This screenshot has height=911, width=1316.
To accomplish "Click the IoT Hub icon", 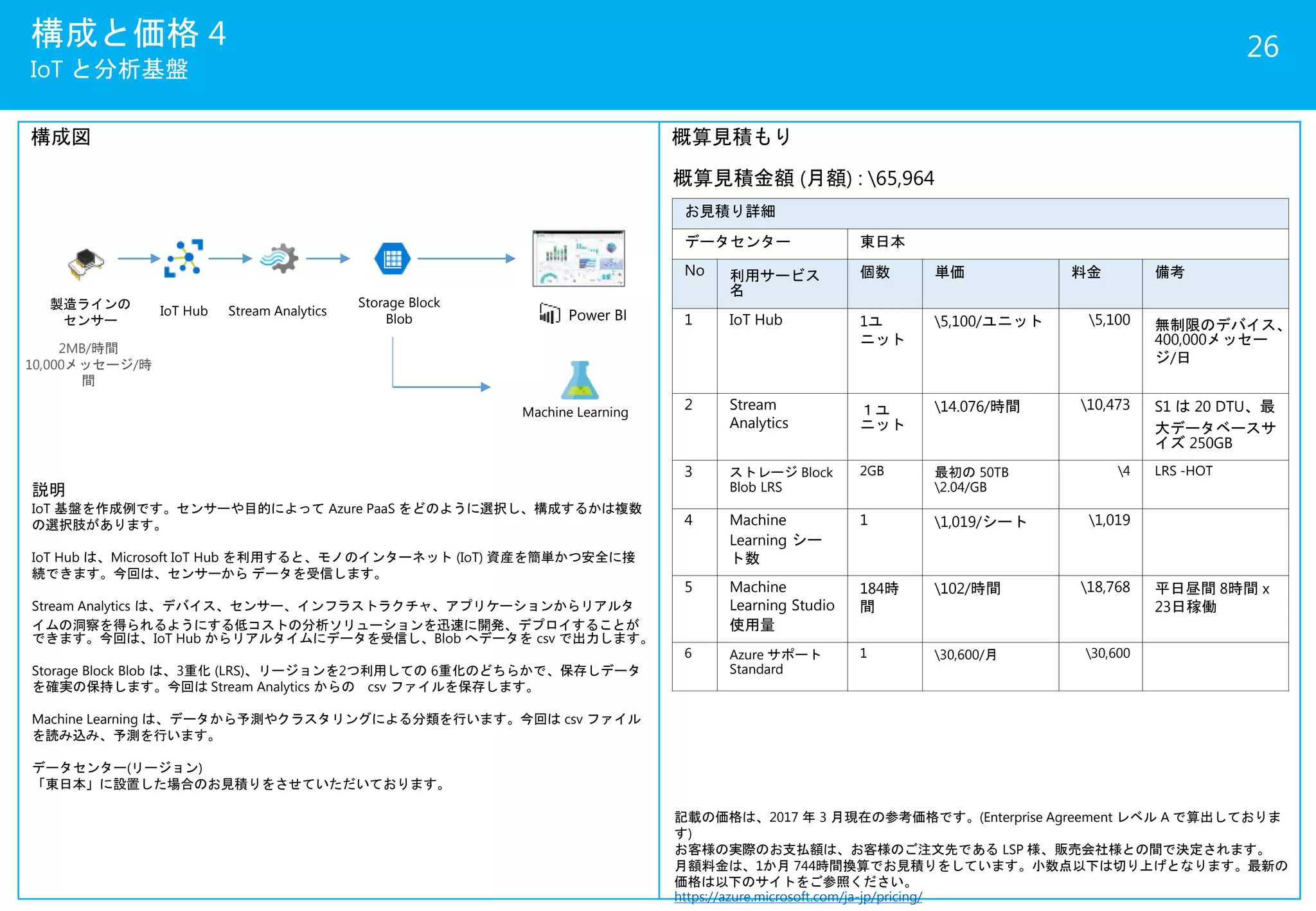I will [x=184, y=258].
